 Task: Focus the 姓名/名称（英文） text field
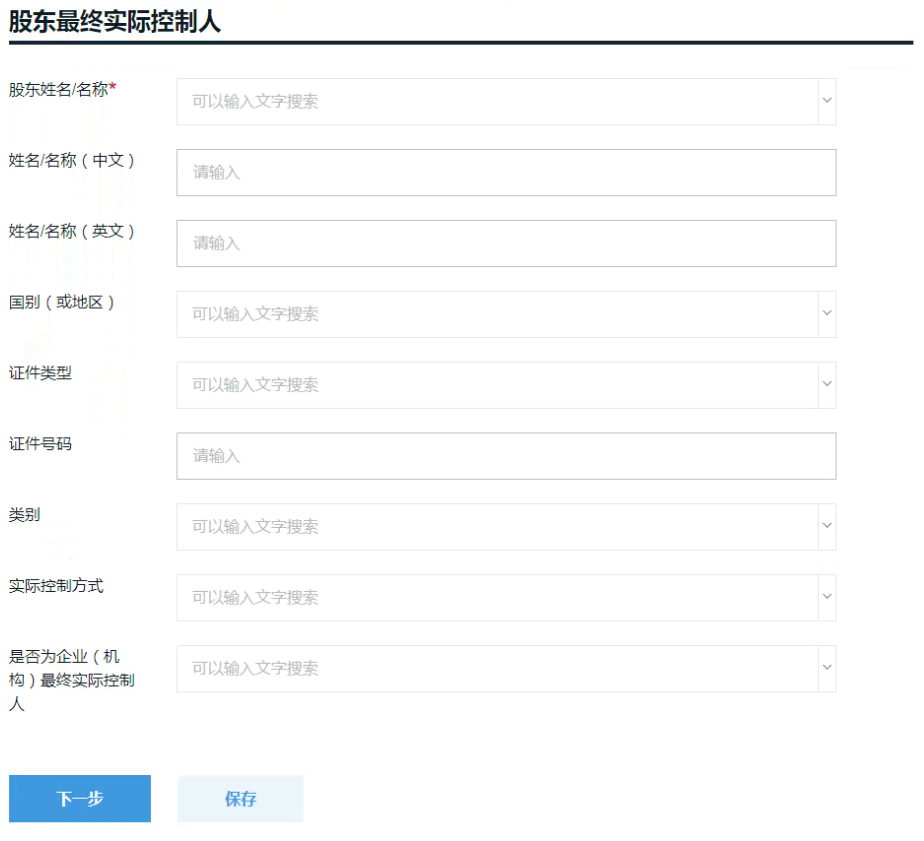(506, 243)
